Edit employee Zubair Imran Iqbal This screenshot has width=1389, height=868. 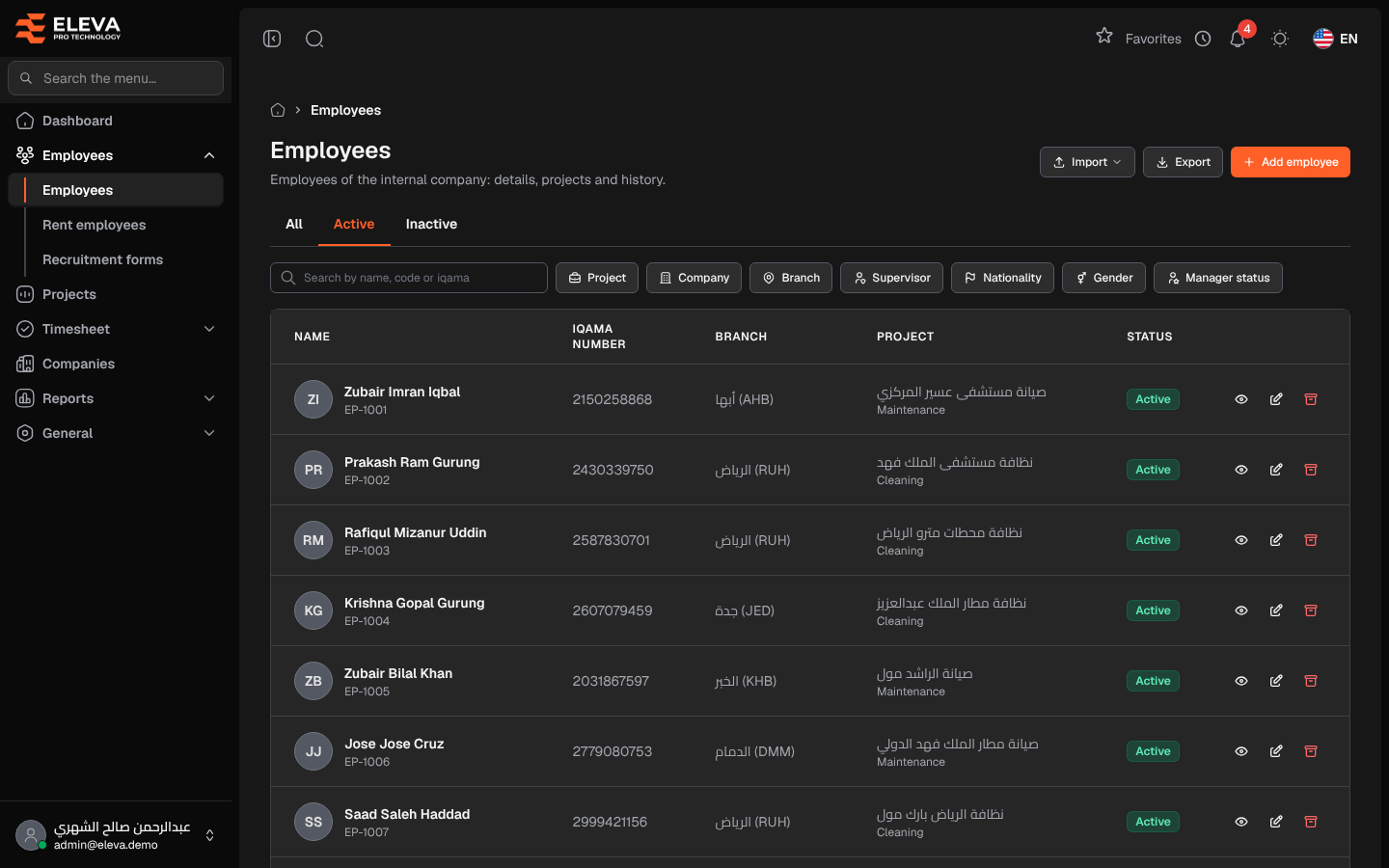(1276, 399)
